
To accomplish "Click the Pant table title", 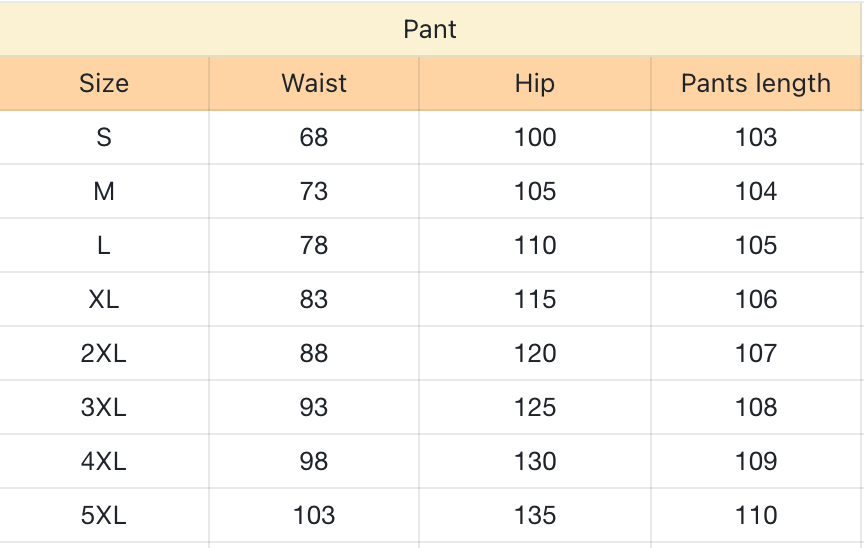I will pos(430,30).
